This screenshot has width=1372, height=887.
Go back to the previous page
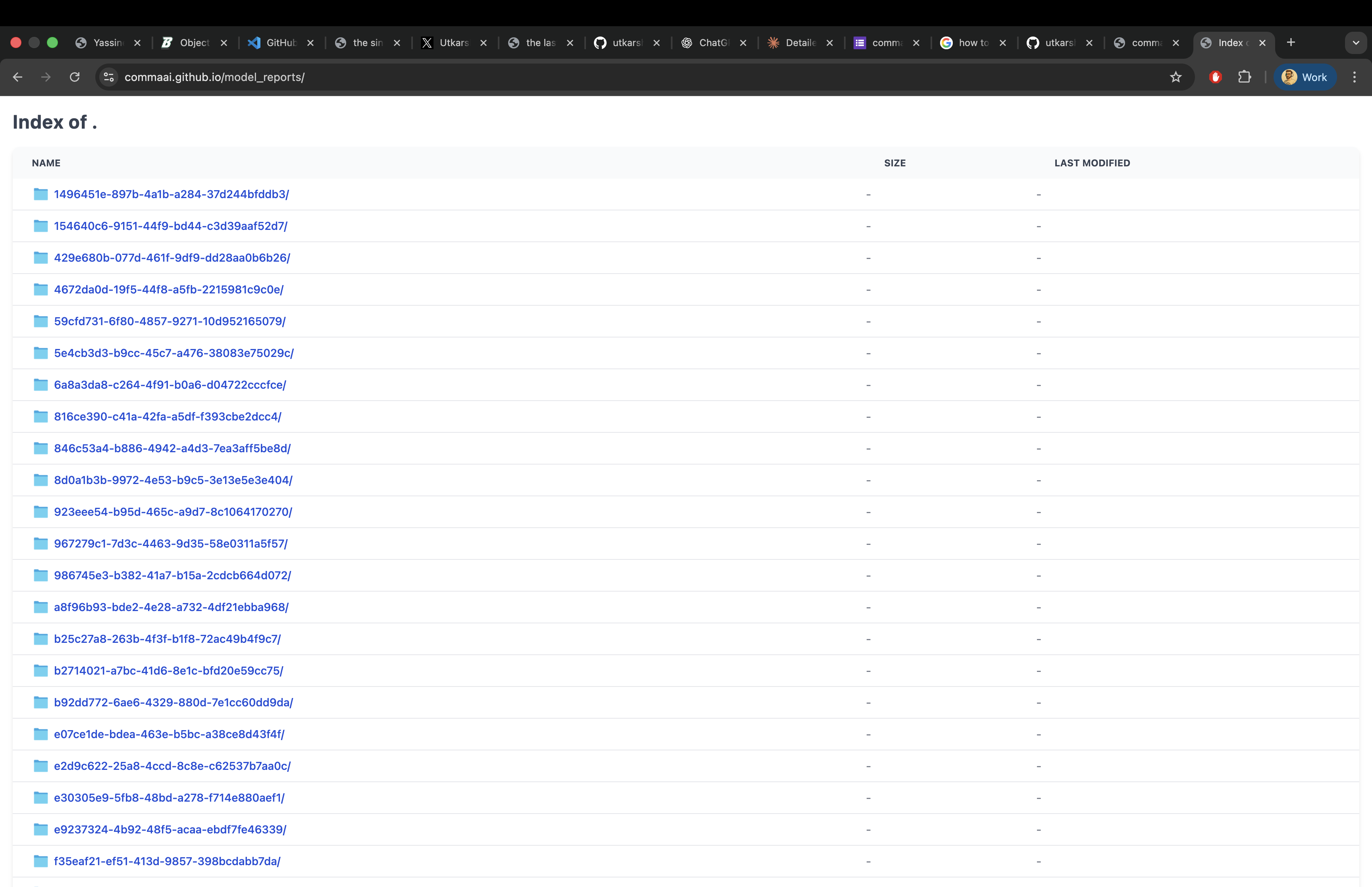click(18, 77)
